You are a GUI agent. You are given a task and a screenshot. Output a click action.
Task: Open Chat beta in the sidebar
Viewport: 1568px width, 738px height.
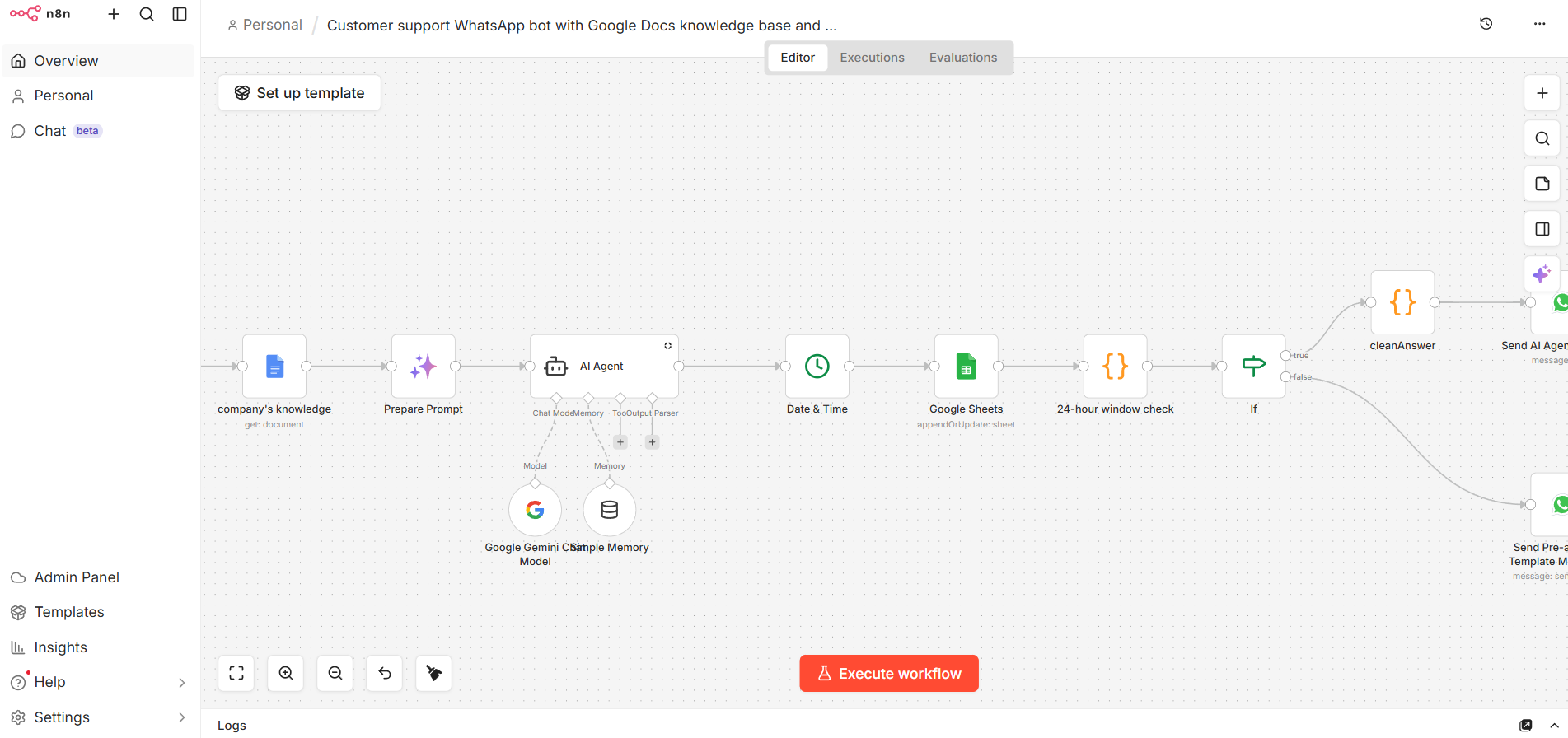[98, 131]
